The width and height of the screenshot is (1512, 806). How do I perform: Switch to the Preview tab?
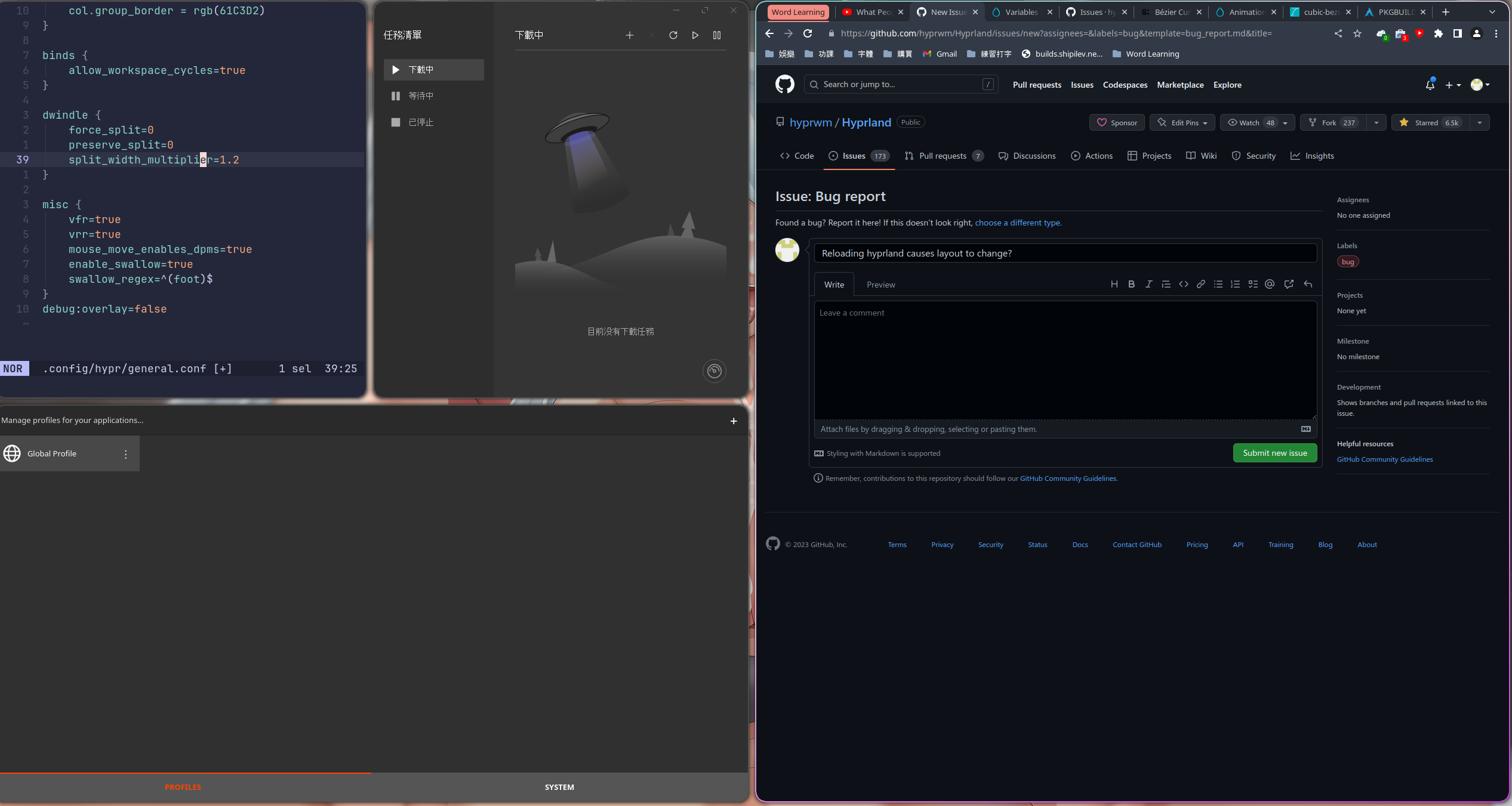click(x=881, y=285)
